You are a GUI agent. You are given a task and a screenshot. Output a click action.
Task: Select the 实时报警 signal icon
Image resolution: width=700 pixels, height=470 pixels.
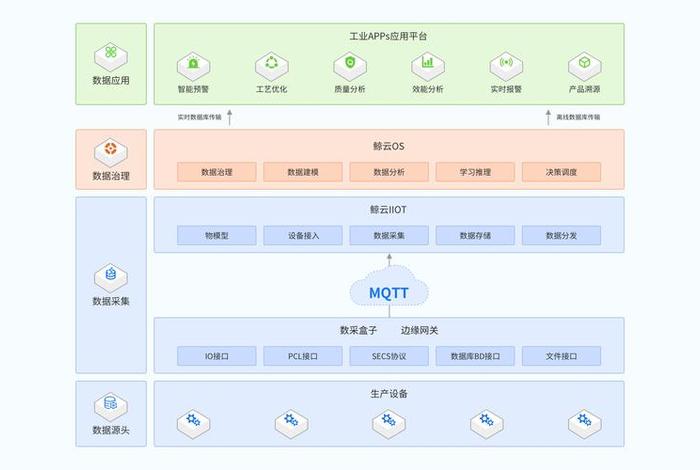click(x=506, y=67)
